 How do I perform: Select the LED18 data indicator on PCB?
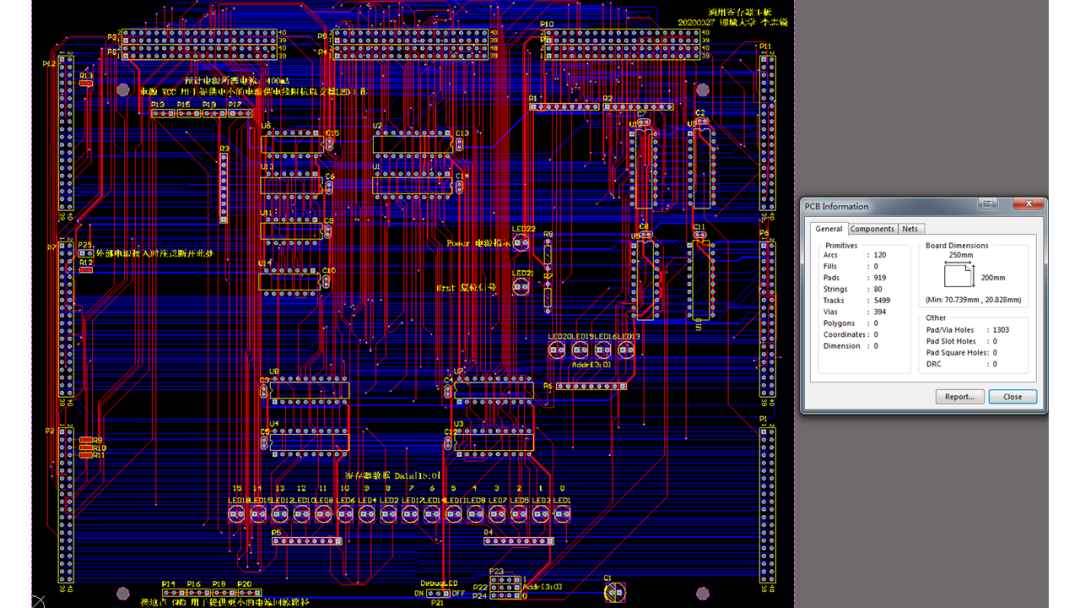point(236,514)
